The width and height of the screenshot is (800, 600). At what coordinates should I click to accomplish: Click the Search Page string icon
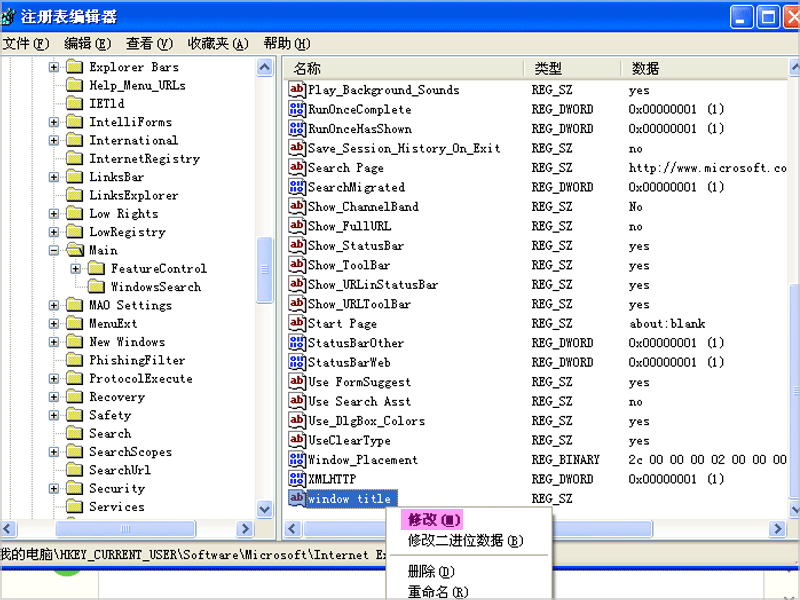coord(296,167)
